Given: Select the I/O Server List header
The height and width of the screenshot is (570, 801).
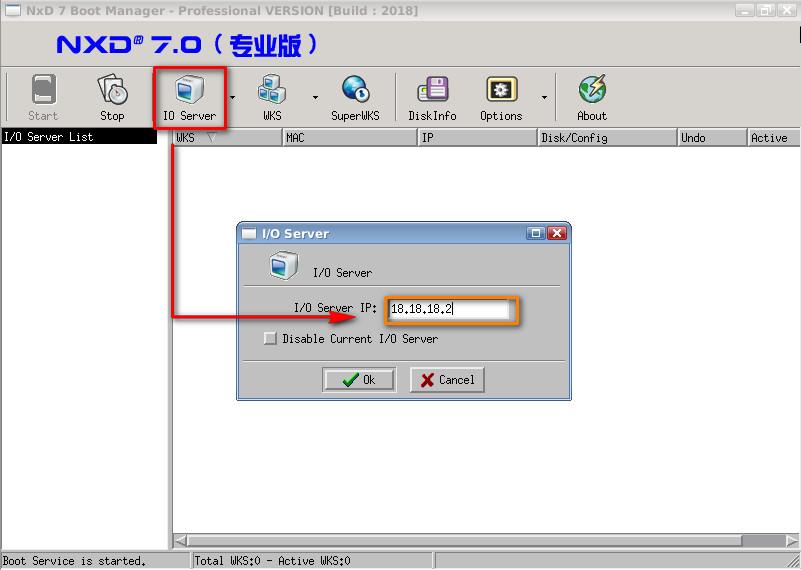Looking at the screenshot, I should (x=79, y=136).
